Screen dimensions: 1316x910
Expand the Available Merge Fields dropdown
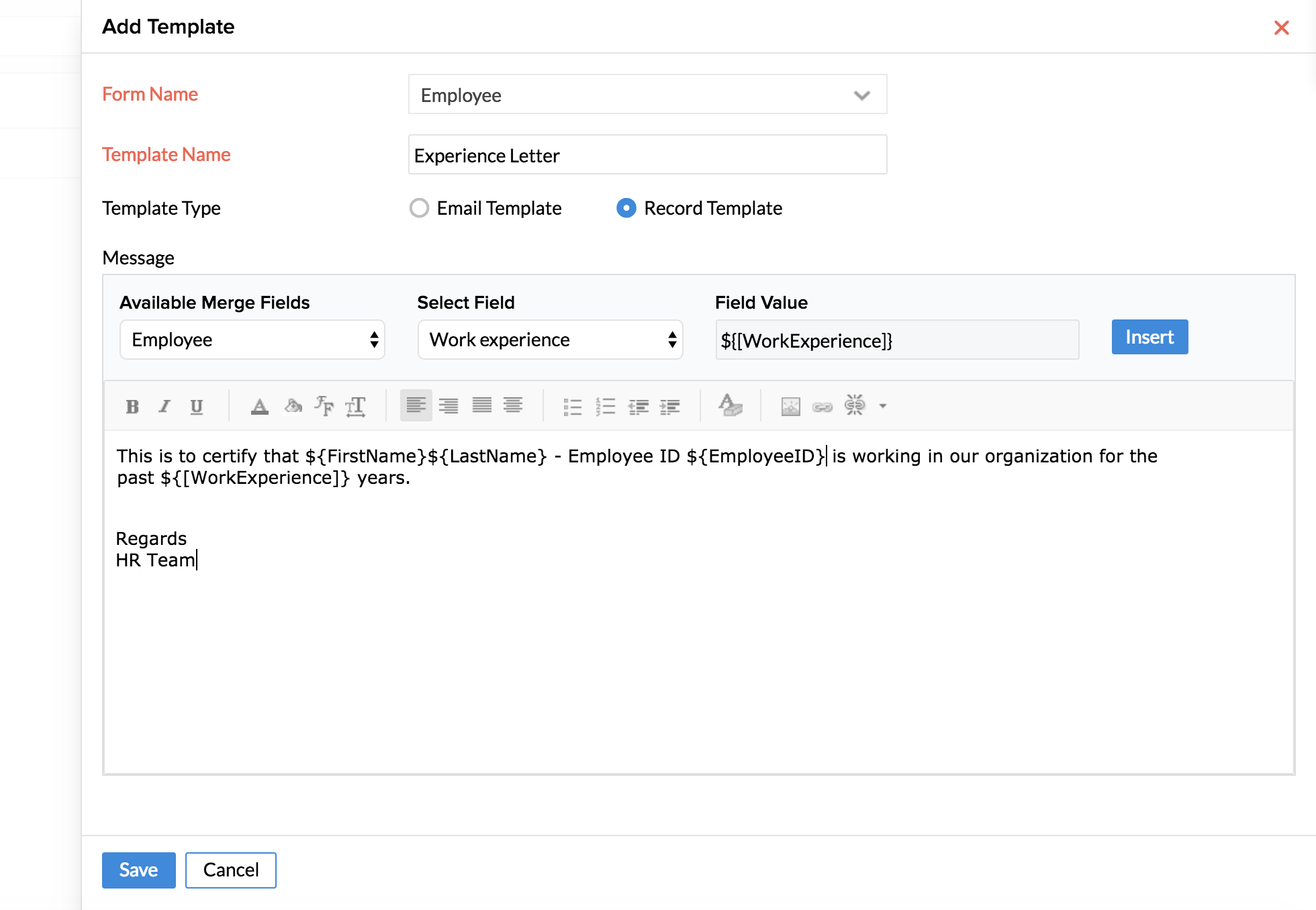click(252, 340)
